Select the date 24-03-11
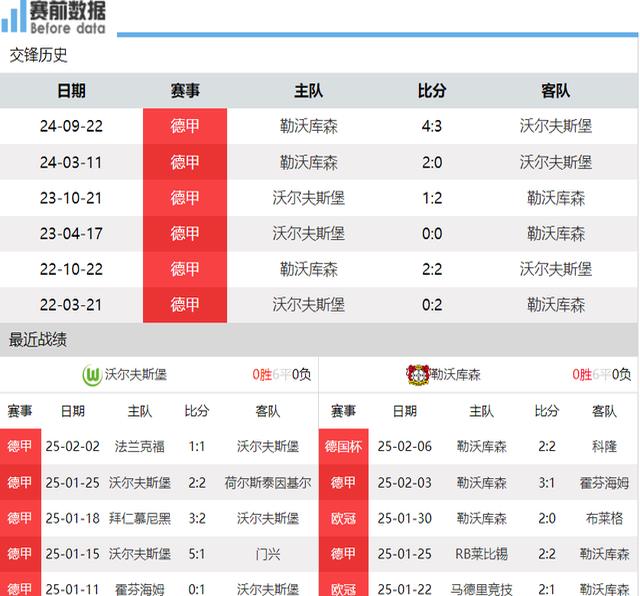This screenshot has height=596, width=640. tap(71, 162)
